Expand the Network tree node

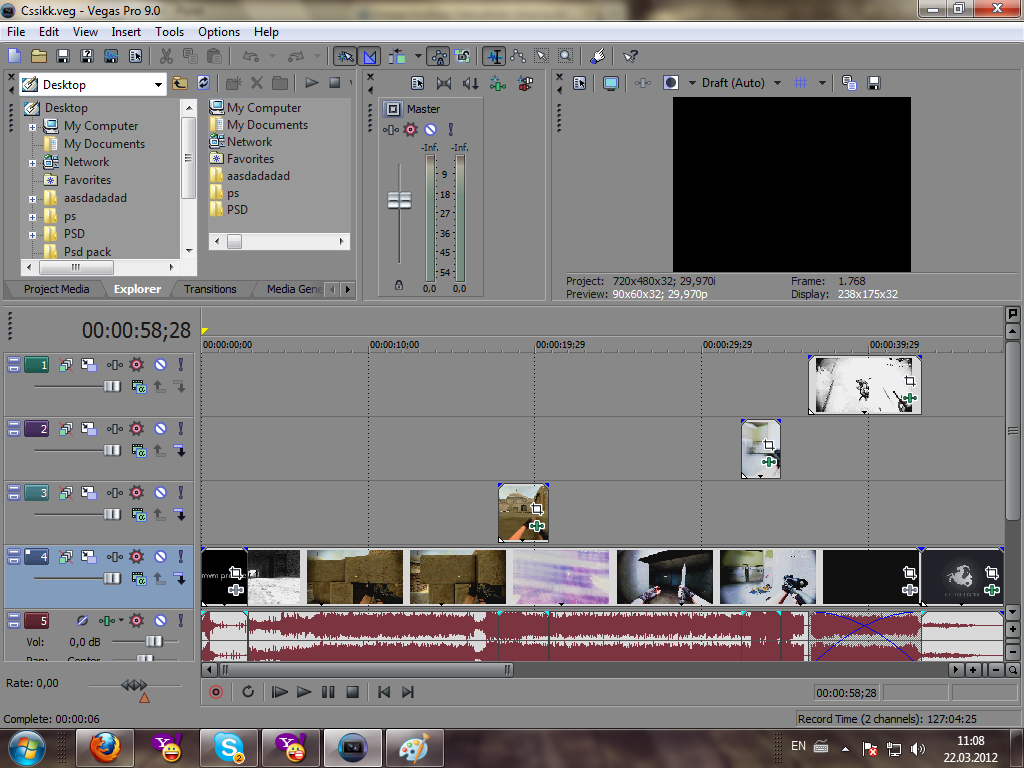point(32,163)
